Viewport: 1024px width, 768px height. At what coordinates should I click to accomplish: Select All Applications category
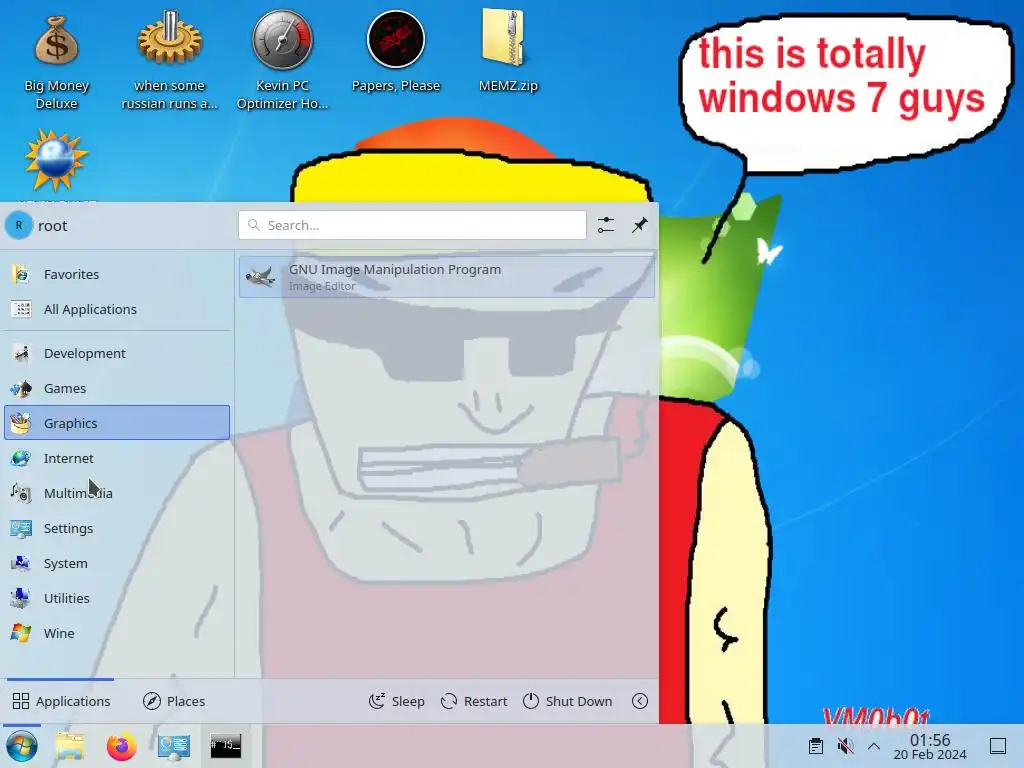(117, 309)
